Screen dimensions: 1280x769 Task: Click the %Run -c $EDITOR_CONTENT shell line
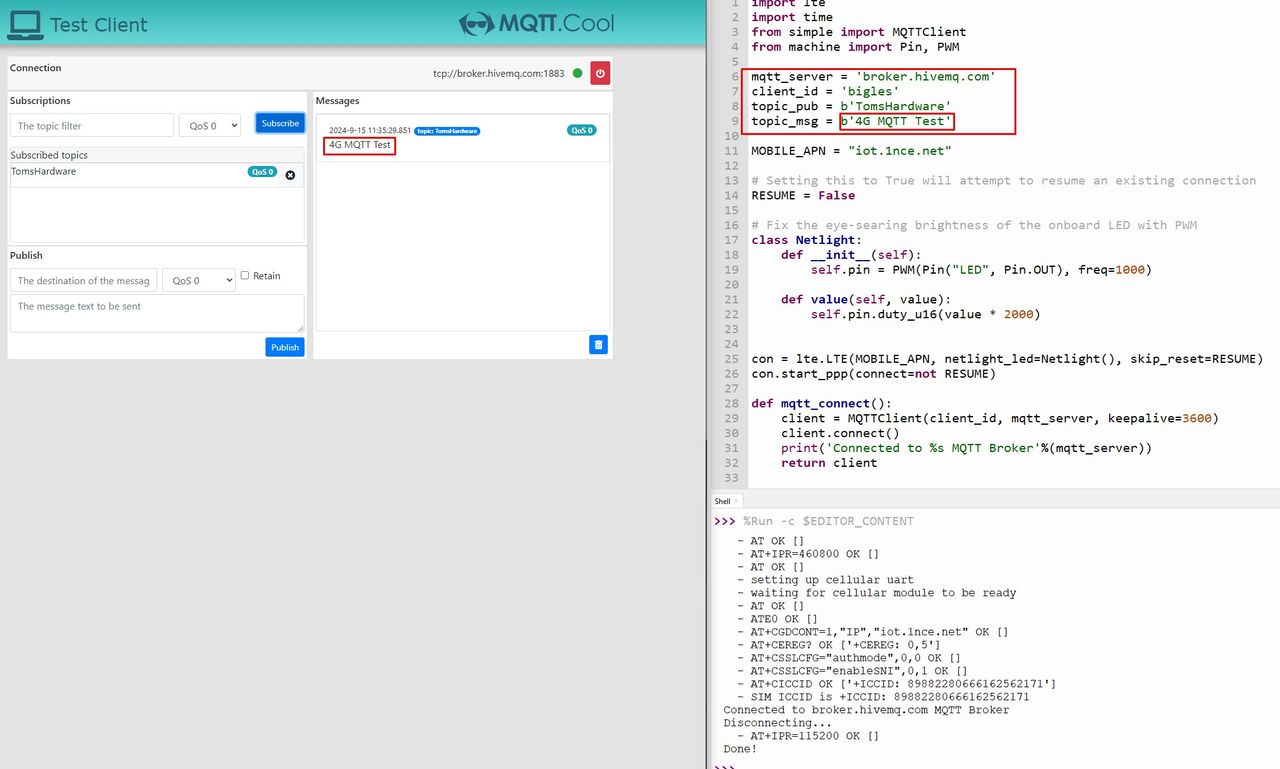coord(828,521)
